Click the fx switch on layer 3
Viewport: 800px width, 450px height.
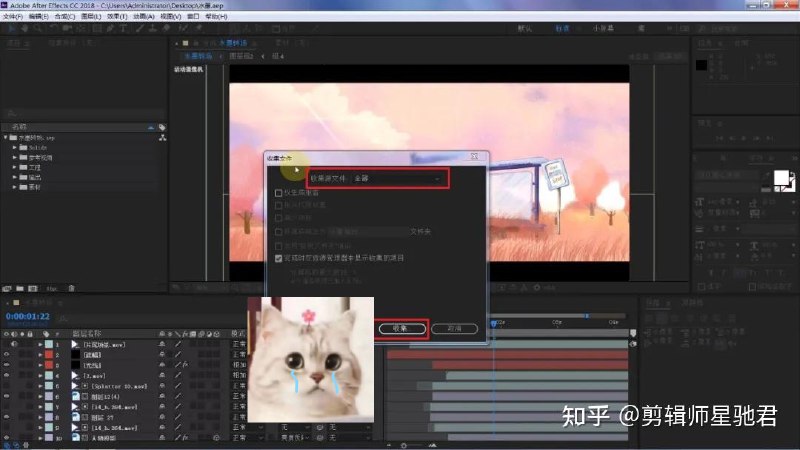[185, 365]
